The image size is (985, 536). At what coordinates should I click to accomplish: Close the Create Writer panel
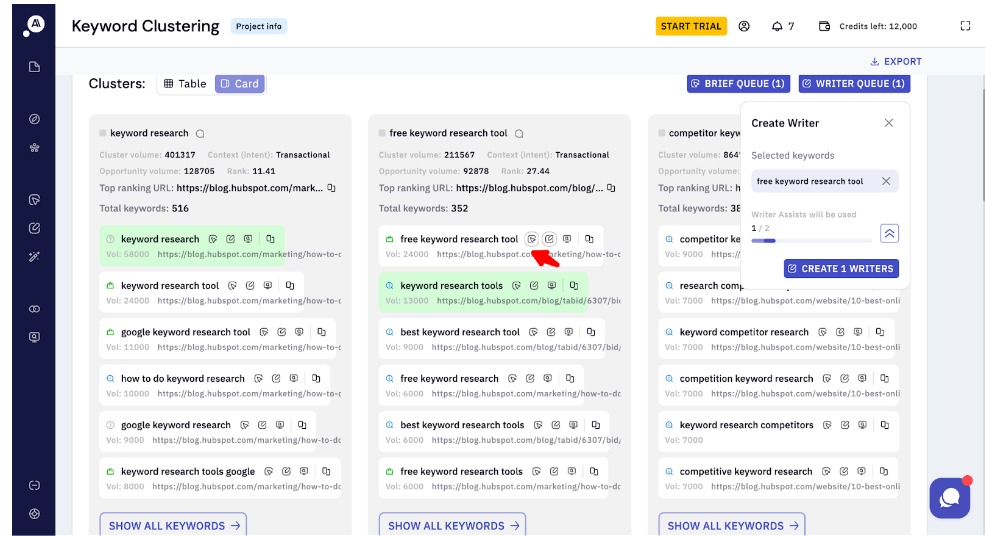click(889, 123)
